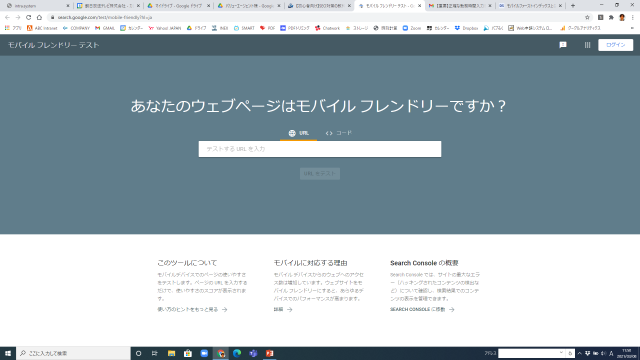Image resolution: width=640 pixels, height=360 pixels.
Task: Open the Dropbox bookmark
Action: (x=466, y=28)
